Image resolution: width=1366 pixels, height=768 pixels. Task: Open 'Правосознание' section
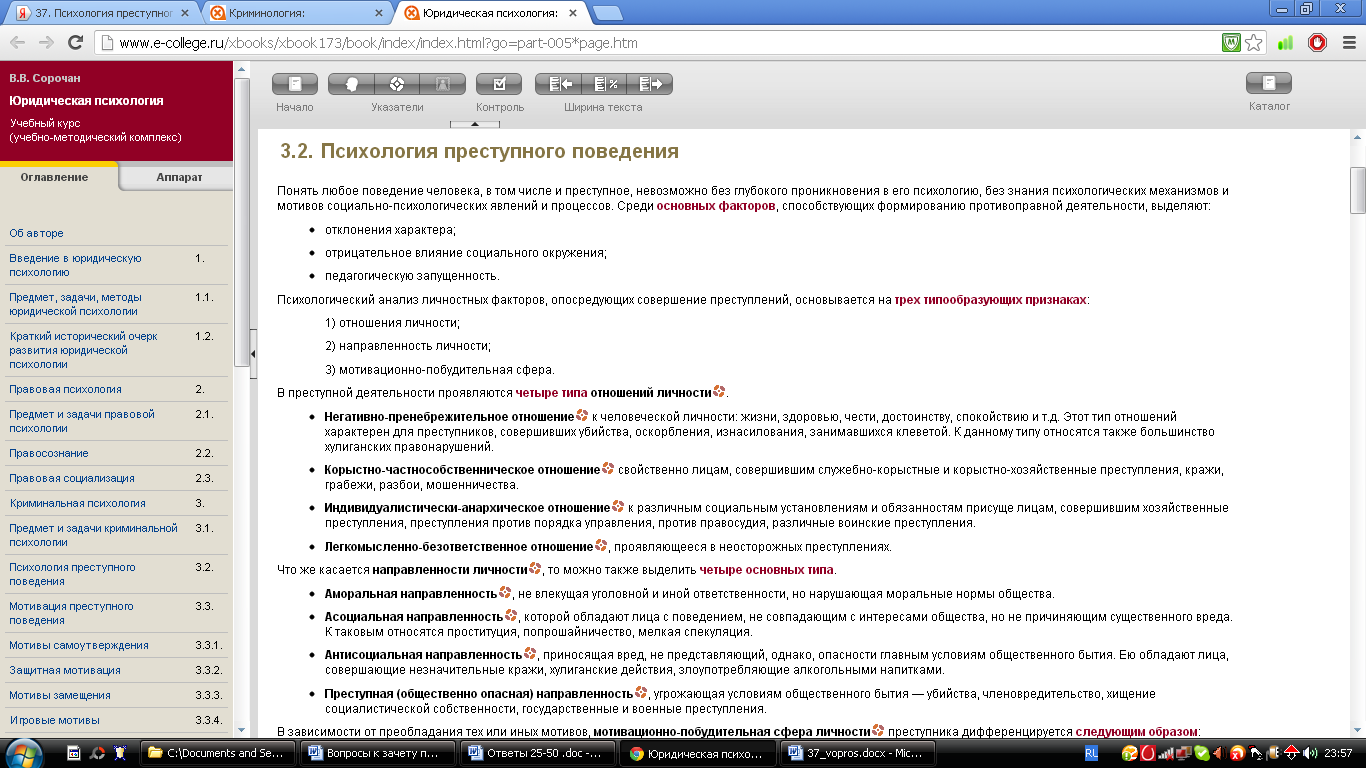pos(48,453)
